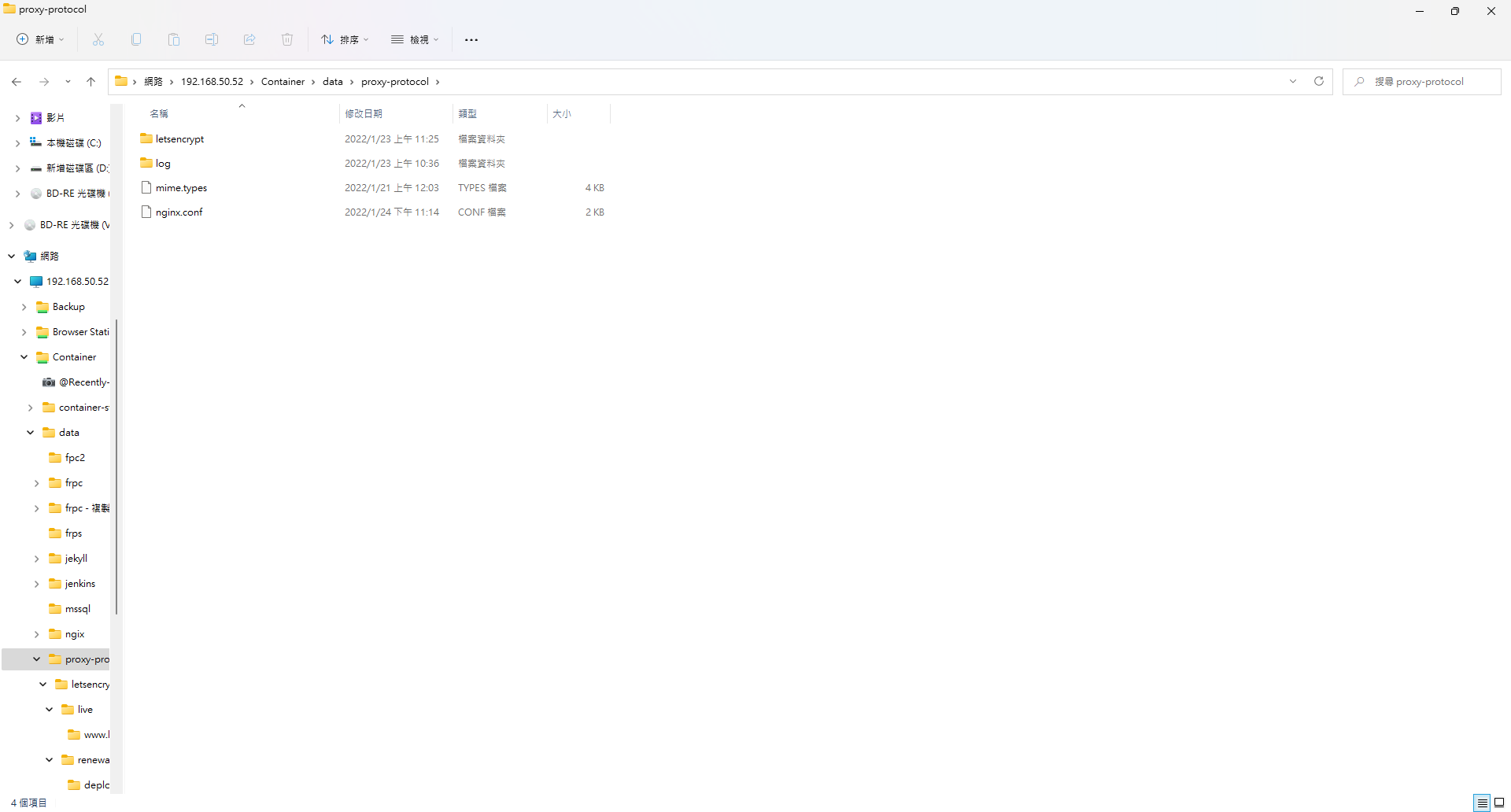This screenshot has width=1511, height=812.
Task: Select the nginx.conf file
Action: (x=179, y=212)
